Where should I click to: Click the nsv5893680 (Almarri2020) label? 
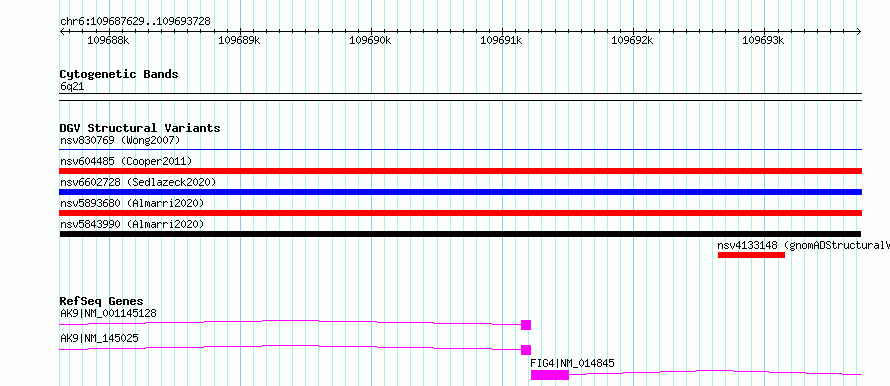pos(132,203)
